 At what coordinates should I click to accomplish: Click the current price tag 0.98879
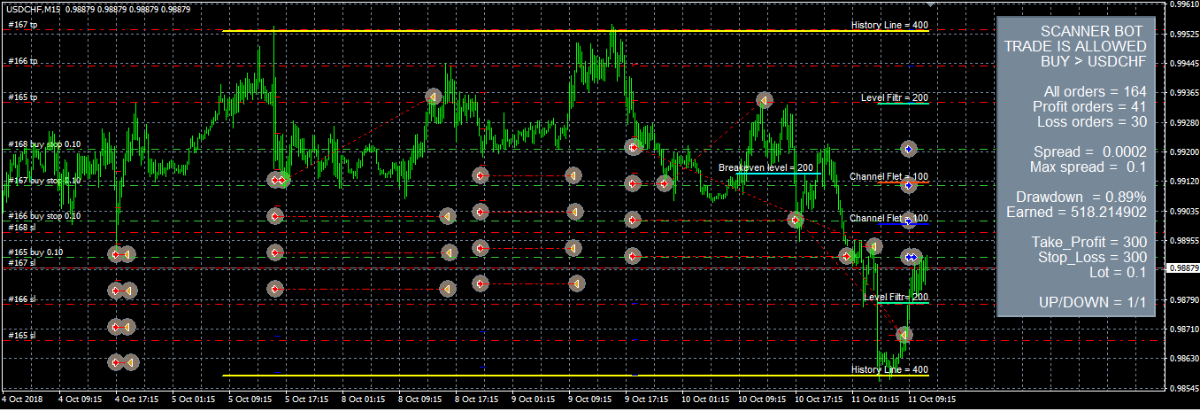point(1183,268)
